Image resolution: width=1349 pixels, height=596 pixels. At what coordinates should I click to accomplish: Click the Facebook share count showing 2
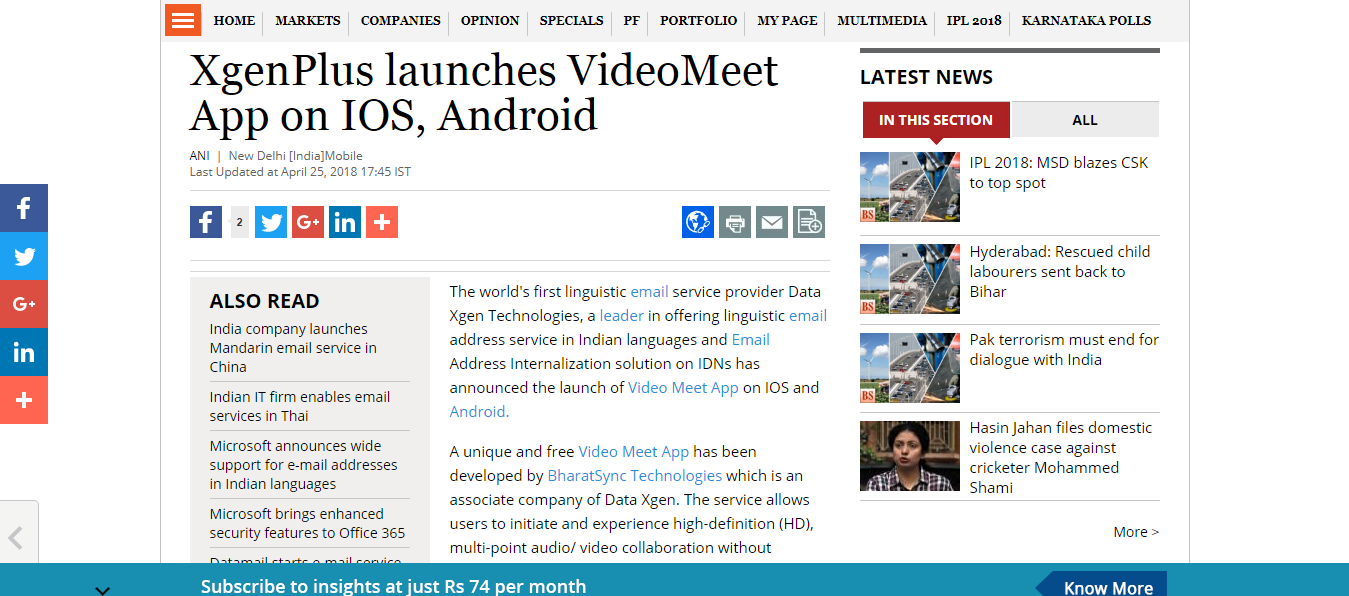(x=240, y=222)
